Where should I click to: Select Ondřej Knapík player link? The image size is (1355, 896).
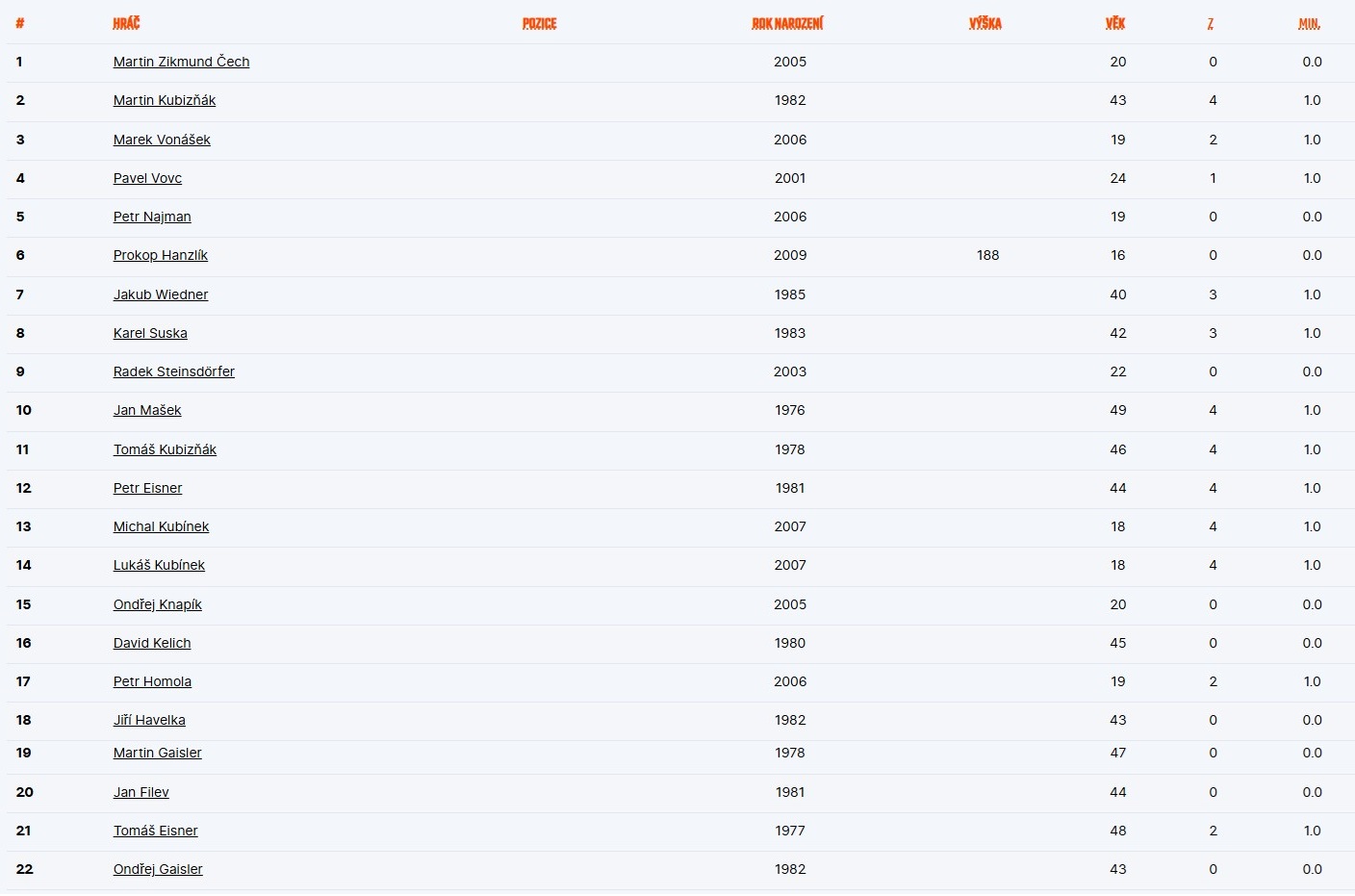[x=158, y=604]
